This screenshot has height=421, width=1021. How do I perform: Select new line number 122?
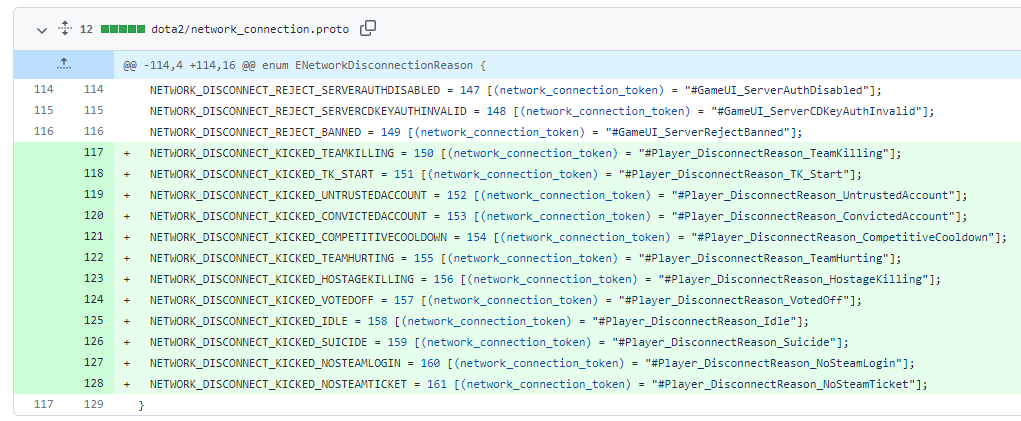click(x=95, y=258)
